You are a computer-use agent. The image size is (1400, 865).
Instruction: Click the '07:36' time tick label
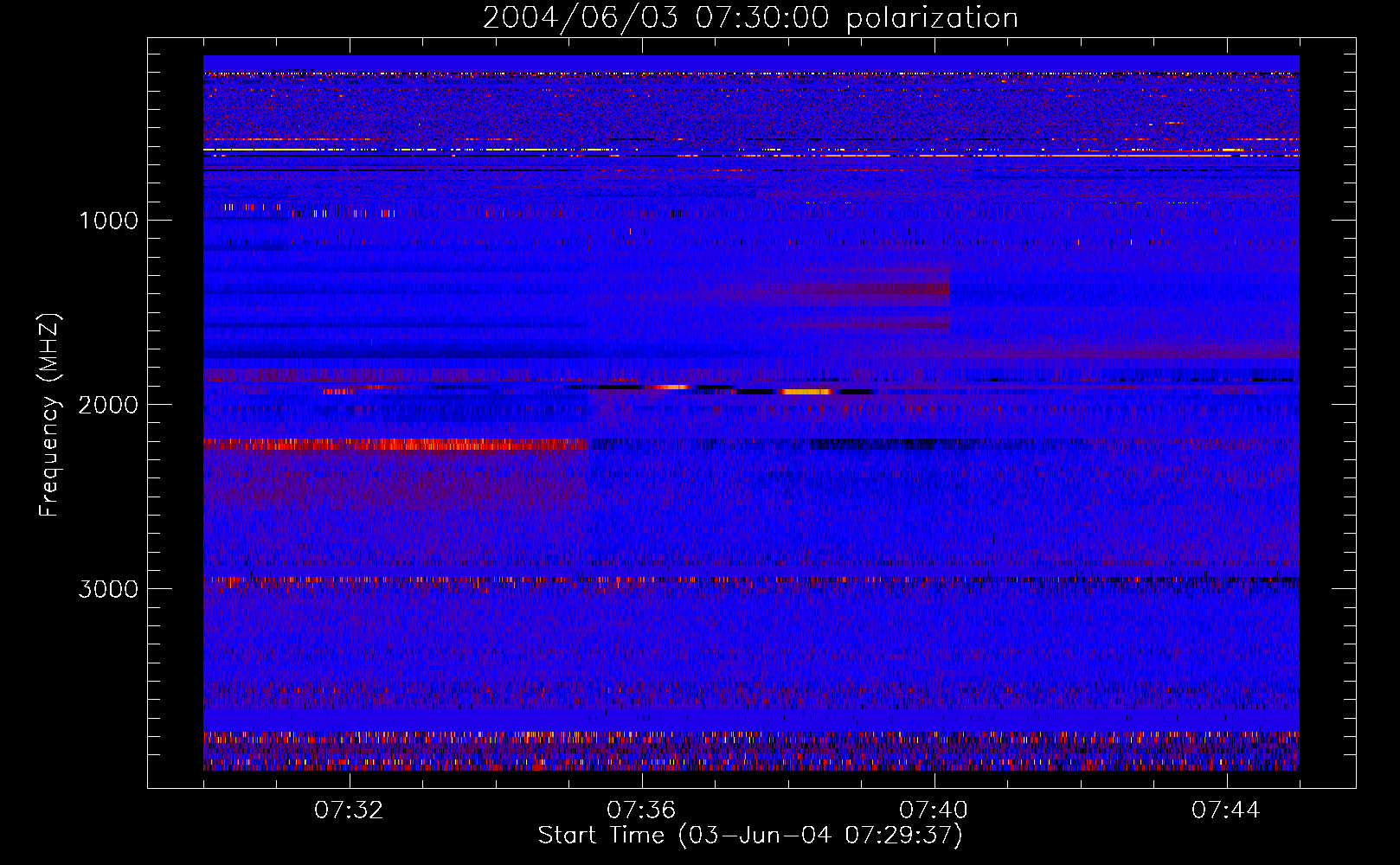[x=641, y=811]
